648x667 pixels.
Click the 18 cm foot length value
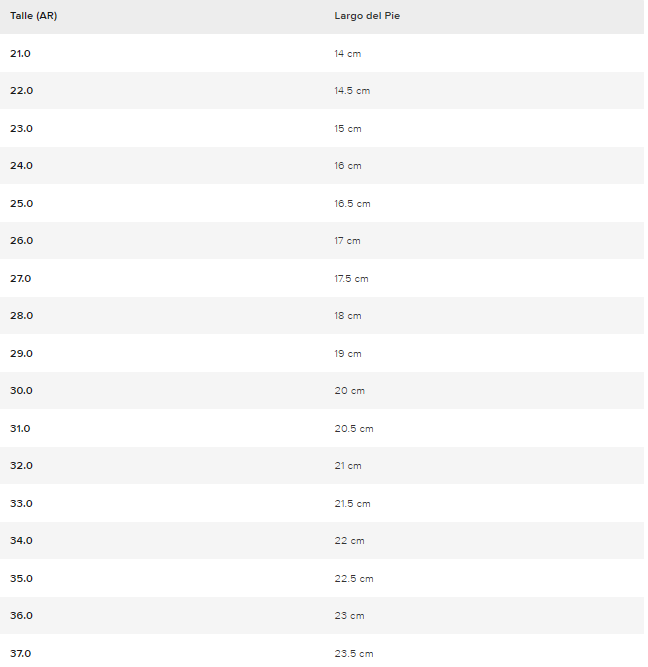pyautogui.click(x=348, y=316)
